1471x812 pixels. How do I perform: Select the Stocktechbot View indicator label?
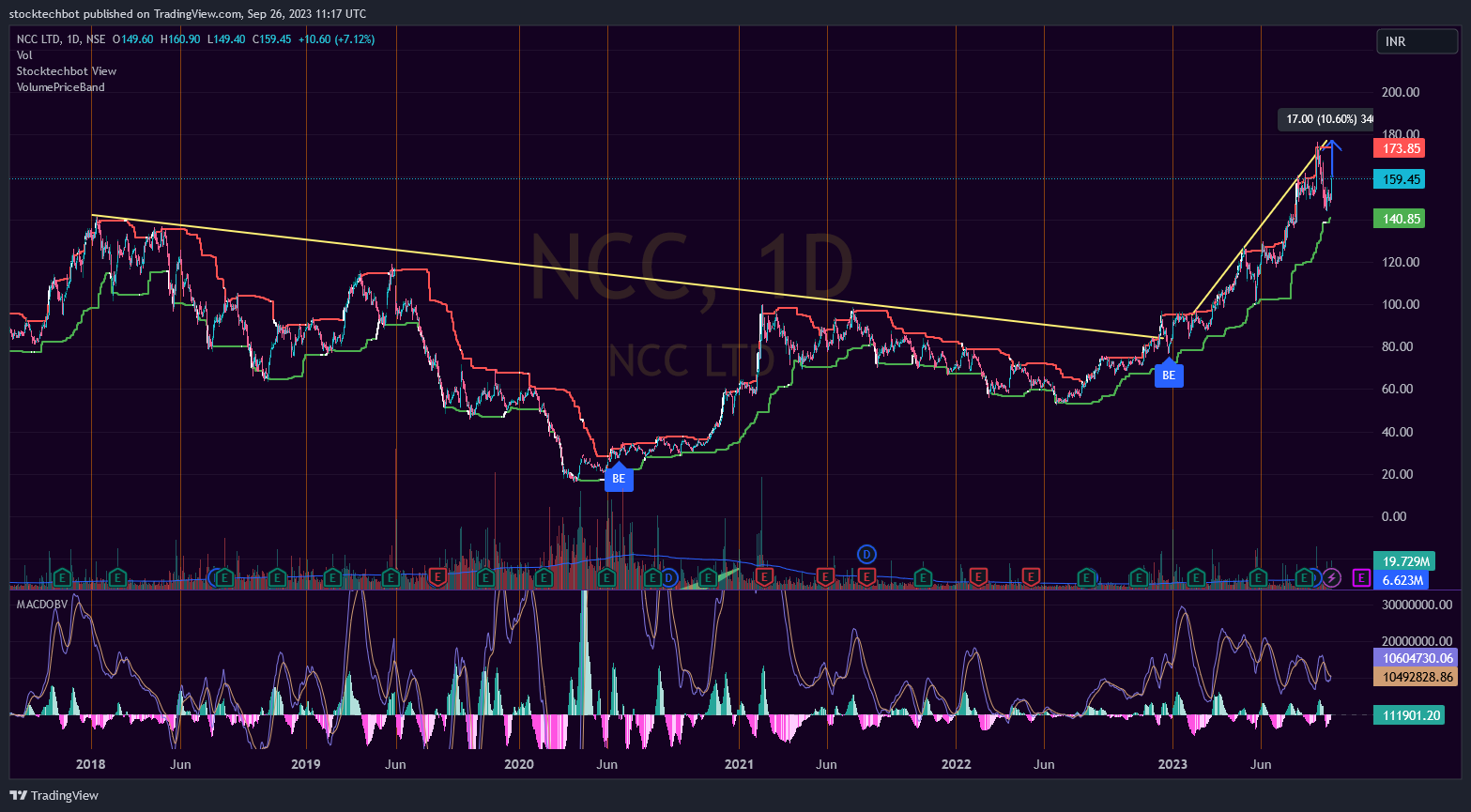pyautogui.click(x=67, y=71)
